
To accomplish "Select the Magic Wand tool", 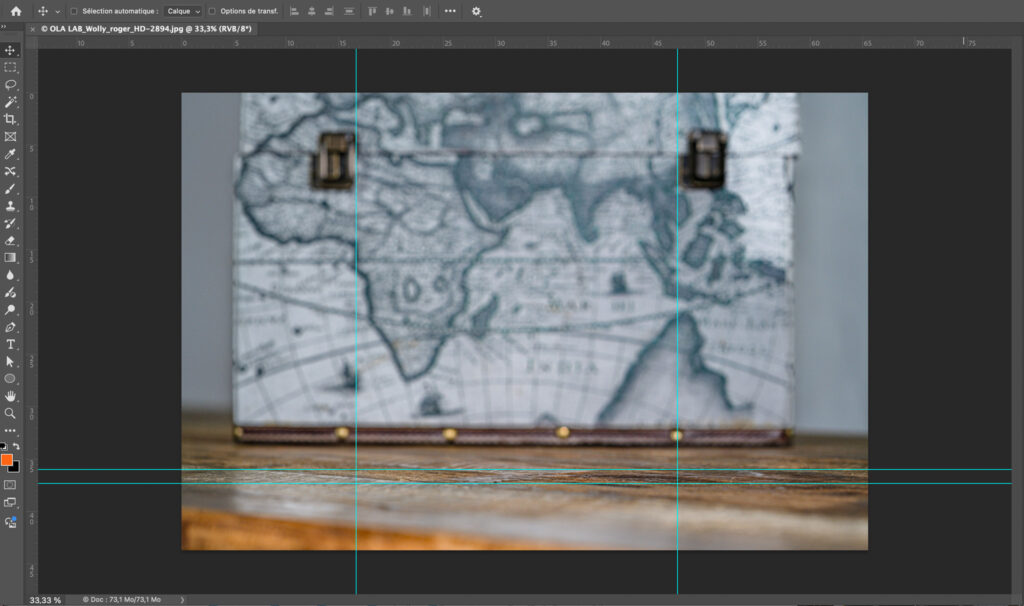I will tap(10, 102).
